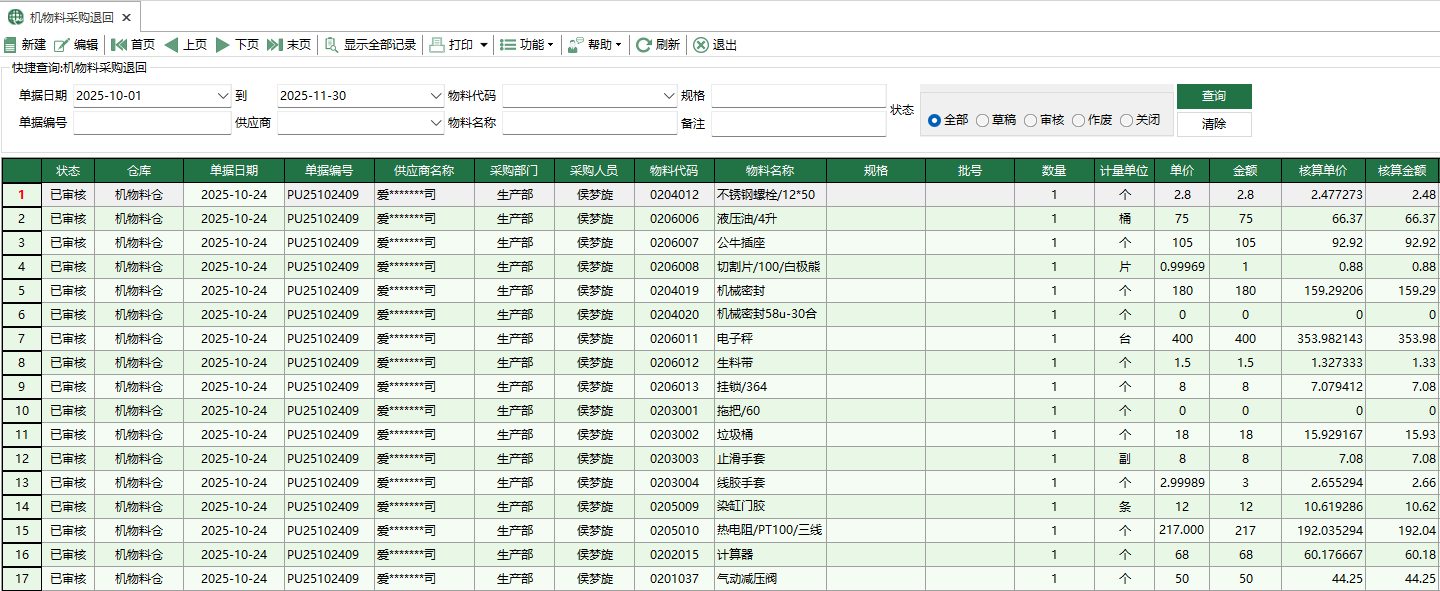1440x591 pixels.
Task: Expand the 供应商 combo box
Action: click(435, 122)
